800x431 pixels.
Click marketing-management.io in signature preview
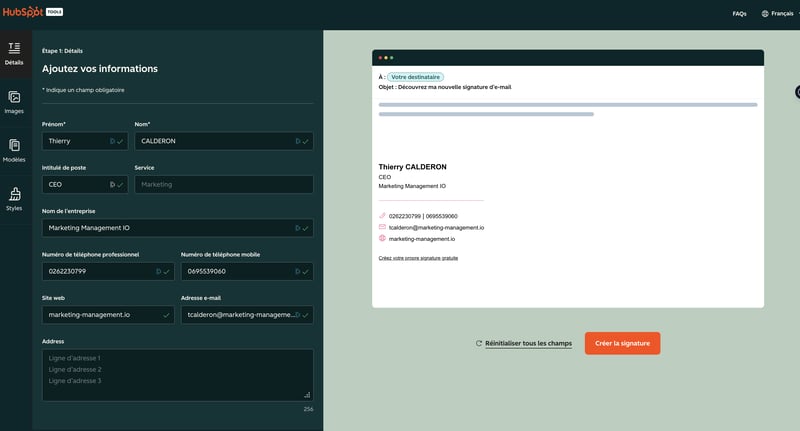422,239
